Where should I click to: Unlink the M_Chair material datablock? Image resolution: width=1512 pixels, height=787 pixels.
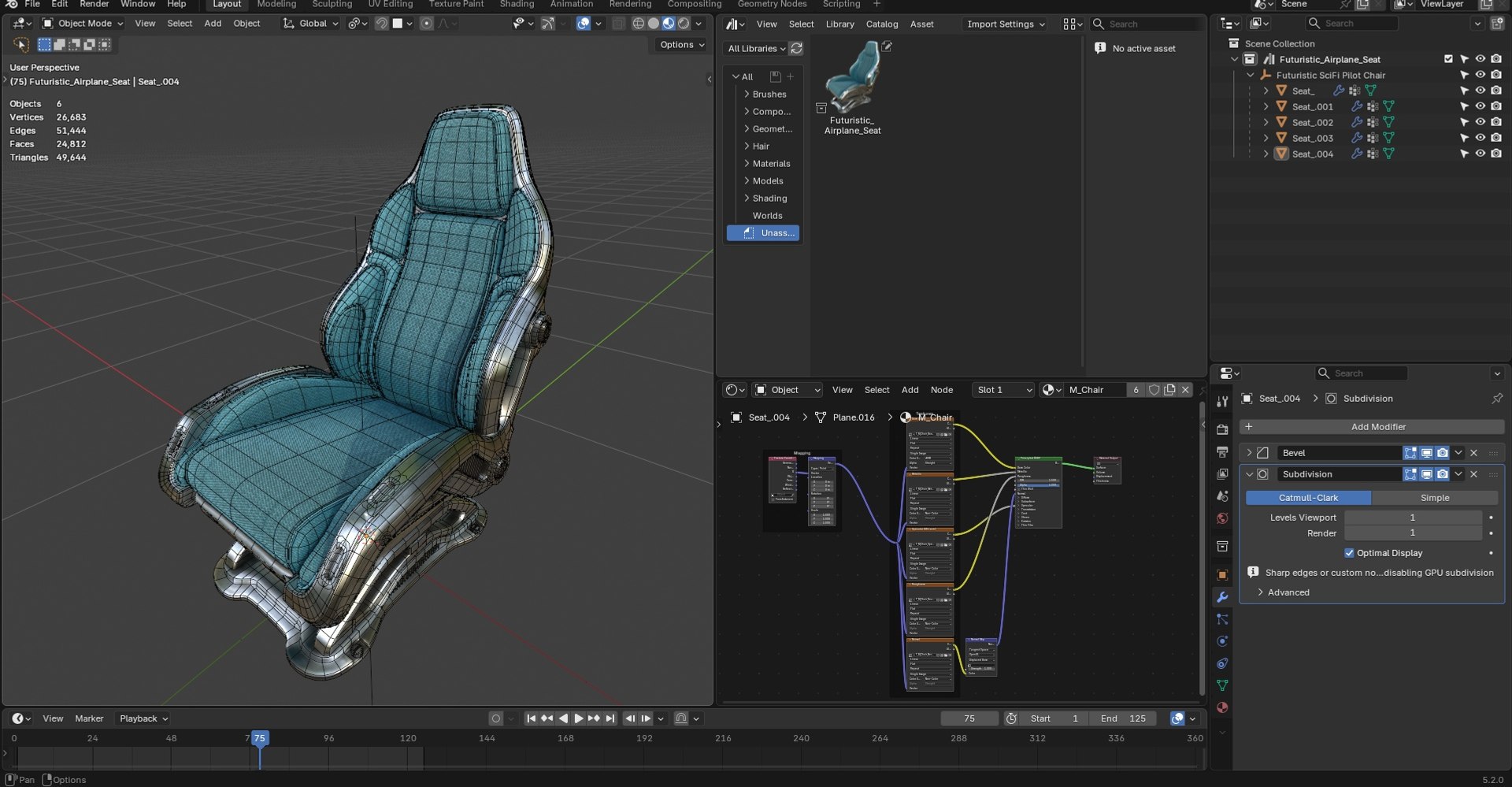(x=1185, y=389)
